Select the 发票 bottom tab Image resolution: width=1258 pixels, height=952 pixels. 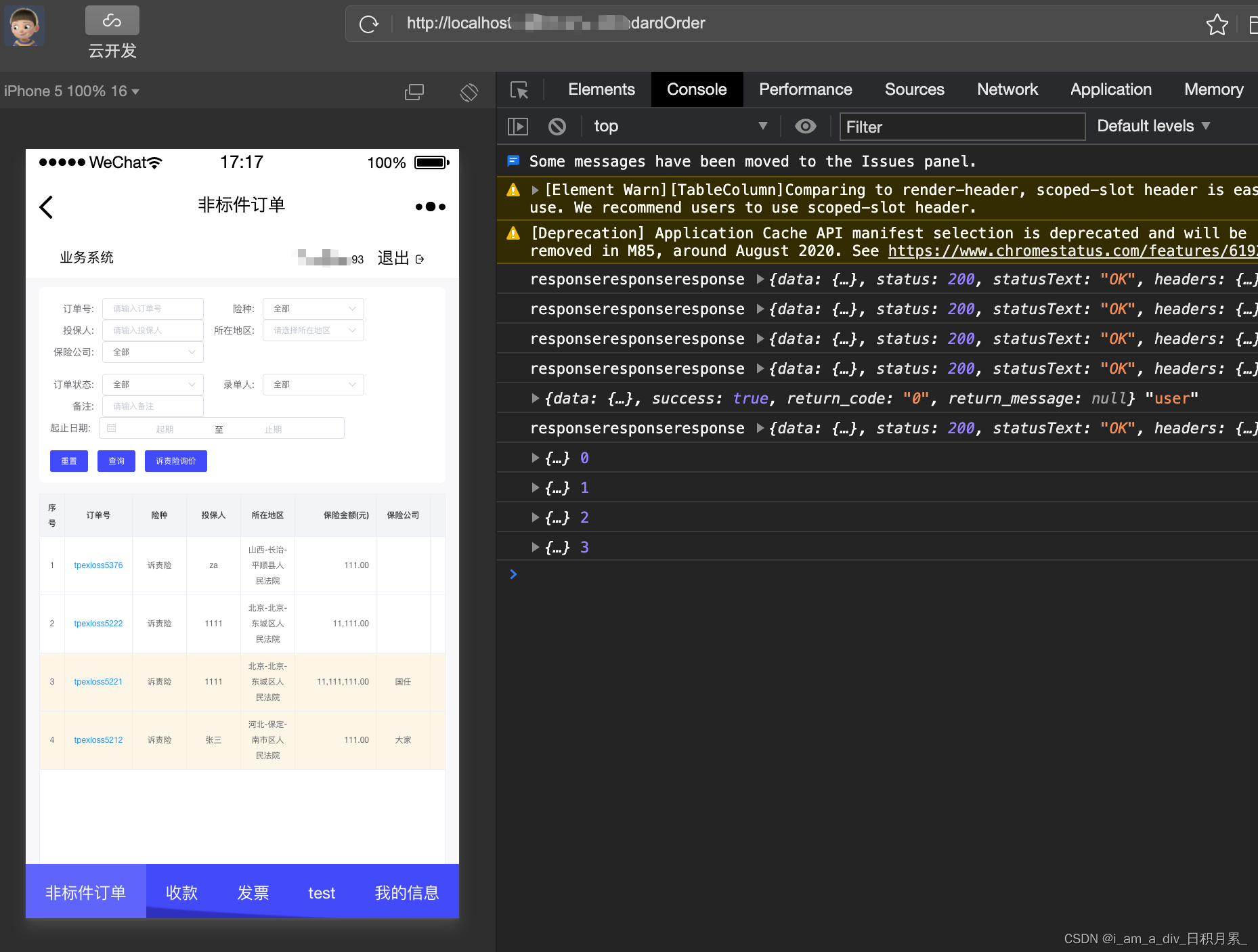253,892
